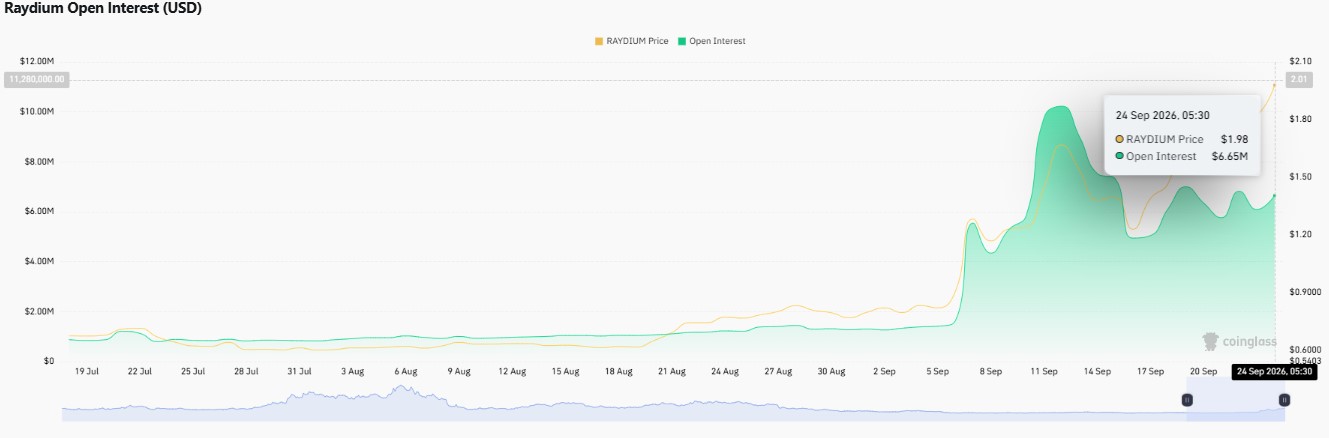This screenshot has width=1329, height=438.
Task: Click the 27 Aug date label
Action: [778, 371]
